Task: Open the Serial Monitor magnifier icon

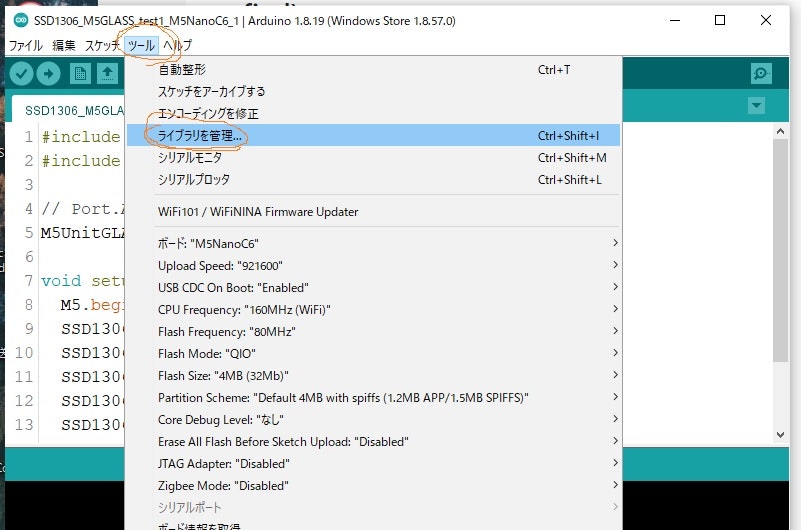Action: 761,74
